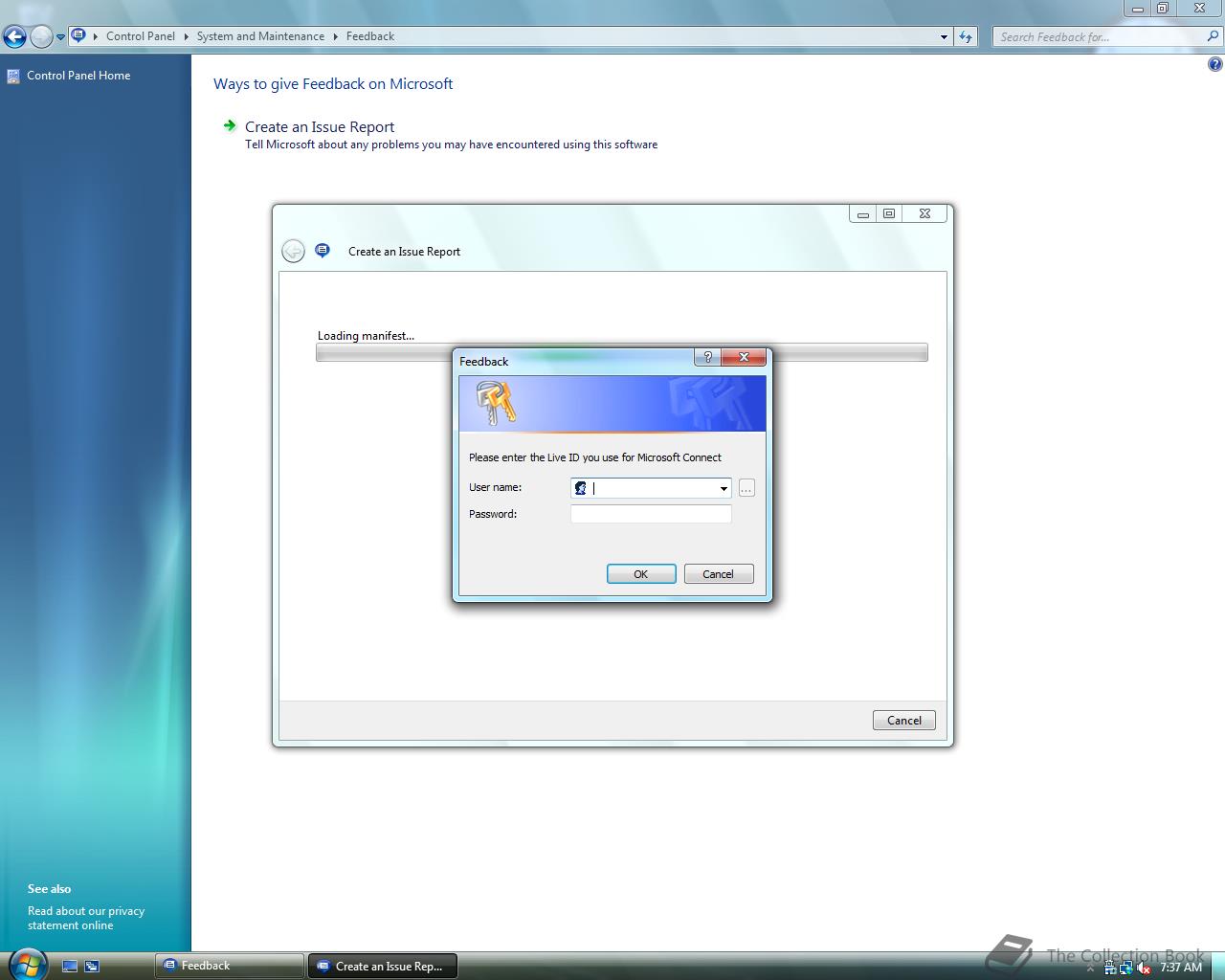Cancel the Create an Issue Report wizard
The height and width of the screenshot is (980, 1225).
904,721
